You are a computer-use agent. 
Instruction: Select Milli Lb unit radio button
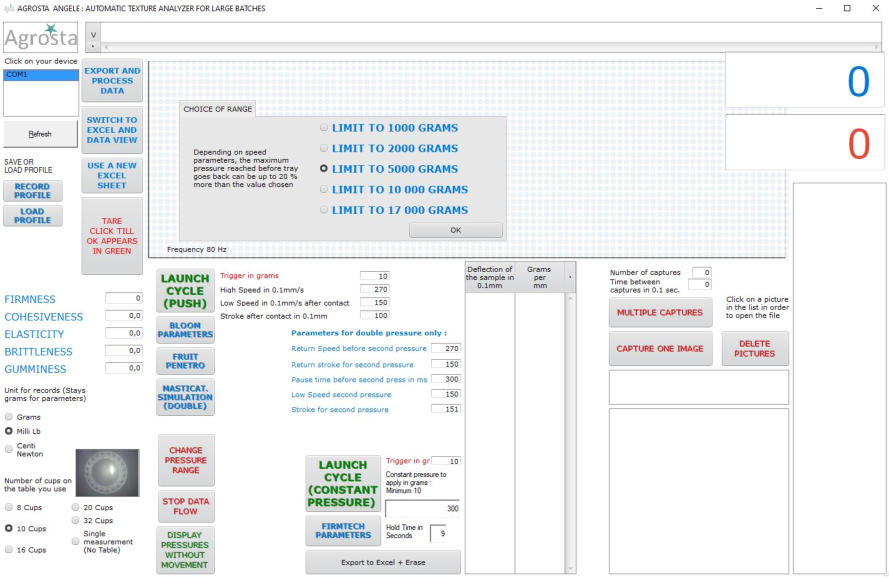9,431
